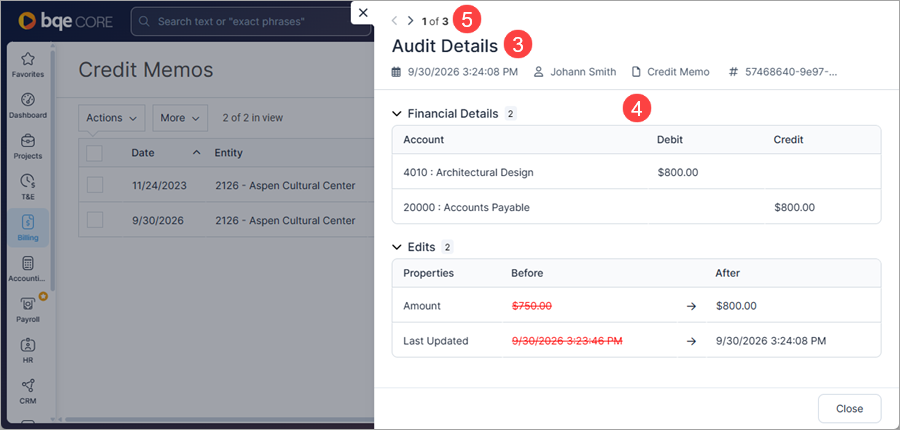Check the 9/30/2026 credit memo row
Viewport: 900px width, 430px height.
point(95,220)
